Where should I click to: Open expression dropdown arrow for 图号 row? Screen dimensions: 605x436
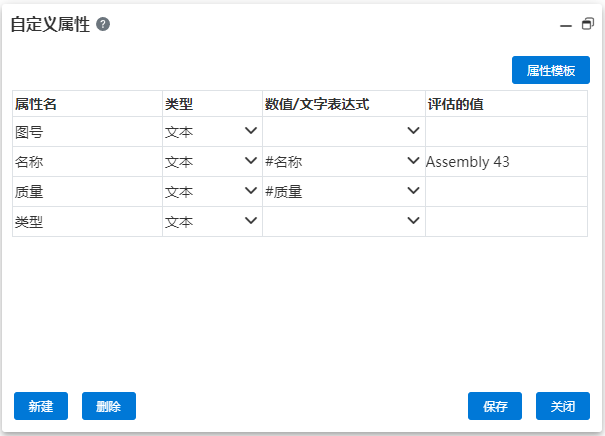click(x=413, y=130)
